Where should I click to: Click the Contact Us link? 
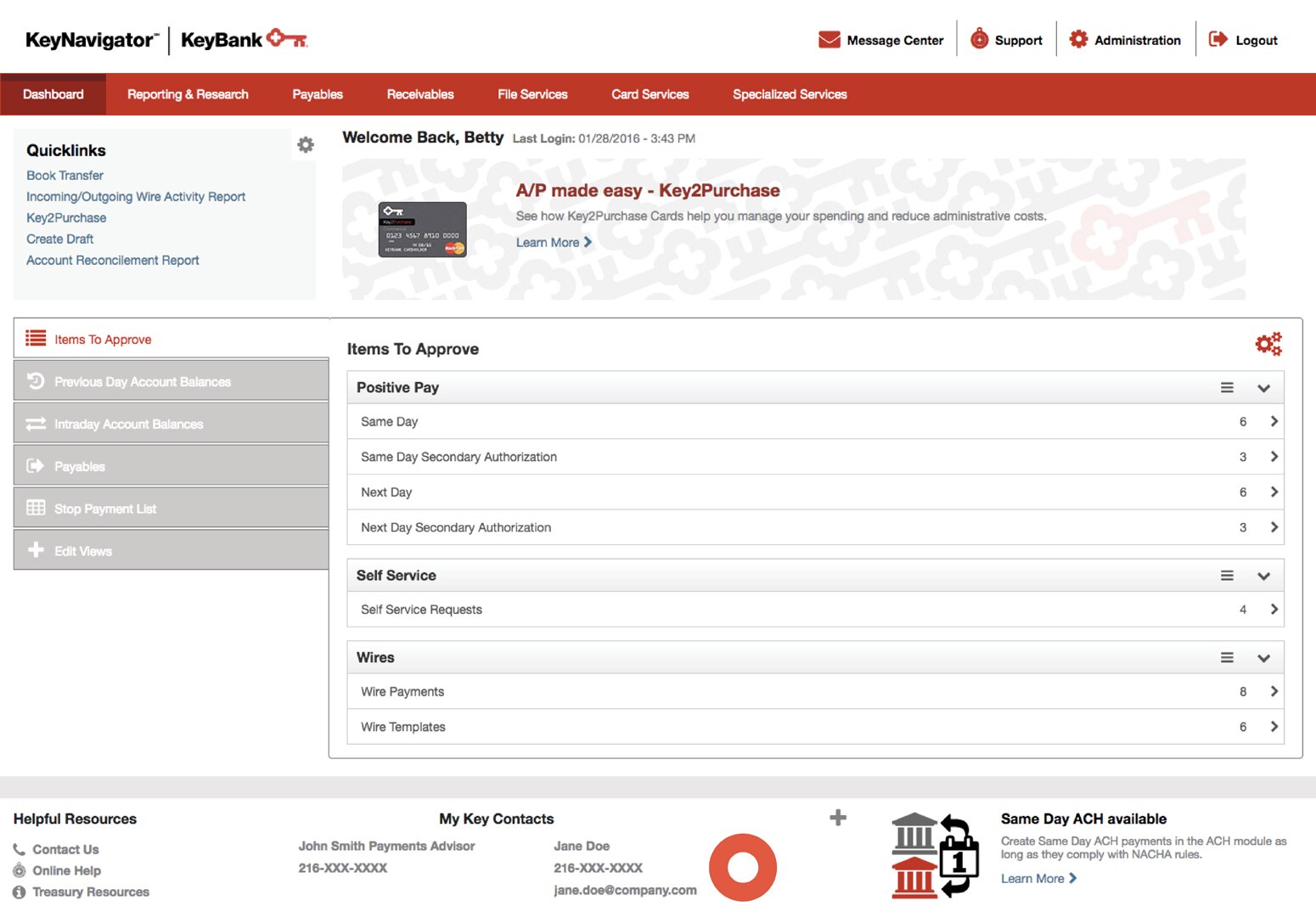[65, 849]
